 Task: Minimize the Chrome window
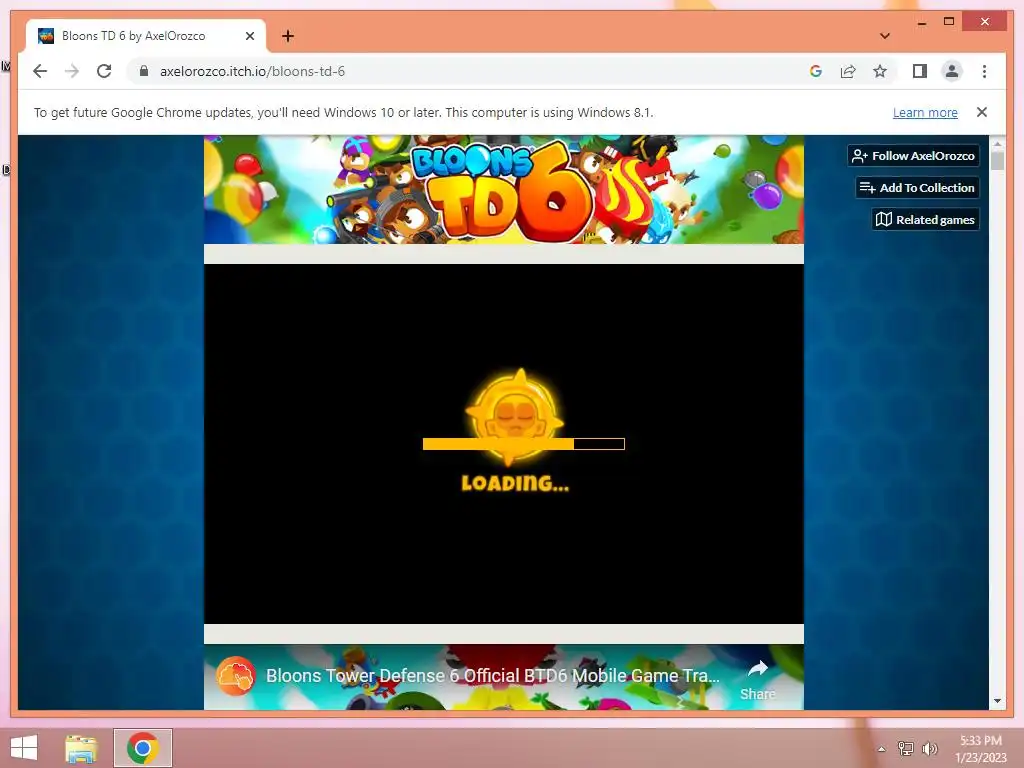click(921, 22)
